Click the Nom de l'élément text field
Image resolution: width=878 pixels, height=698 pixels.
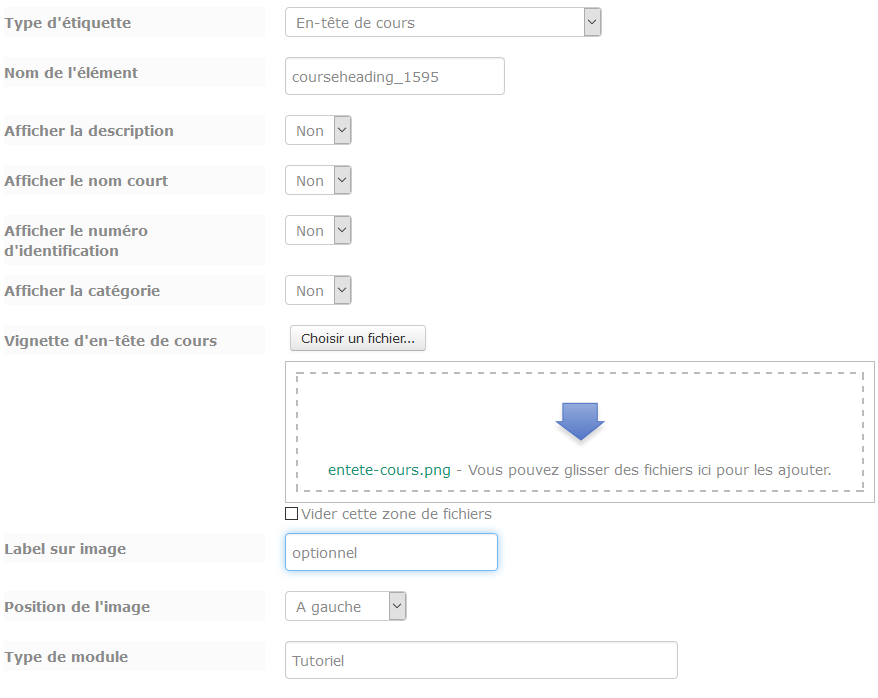[394, 76]
